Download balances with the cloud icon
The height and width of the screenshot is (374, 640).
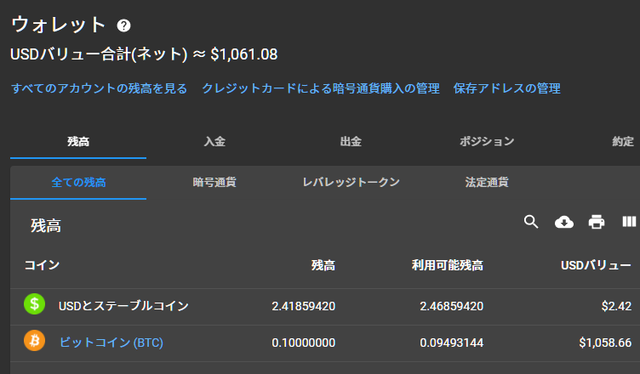[x=564, y=222]
